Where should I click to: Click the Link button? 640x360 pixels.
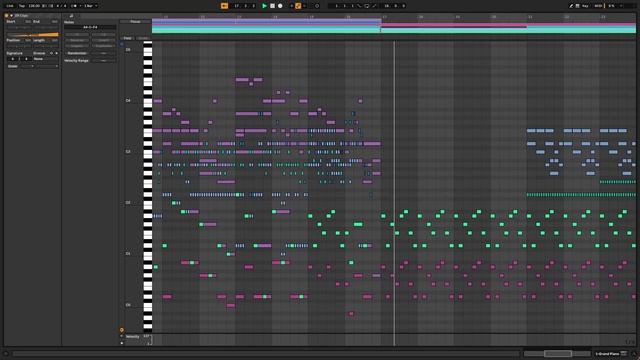(x=10, y=6)
